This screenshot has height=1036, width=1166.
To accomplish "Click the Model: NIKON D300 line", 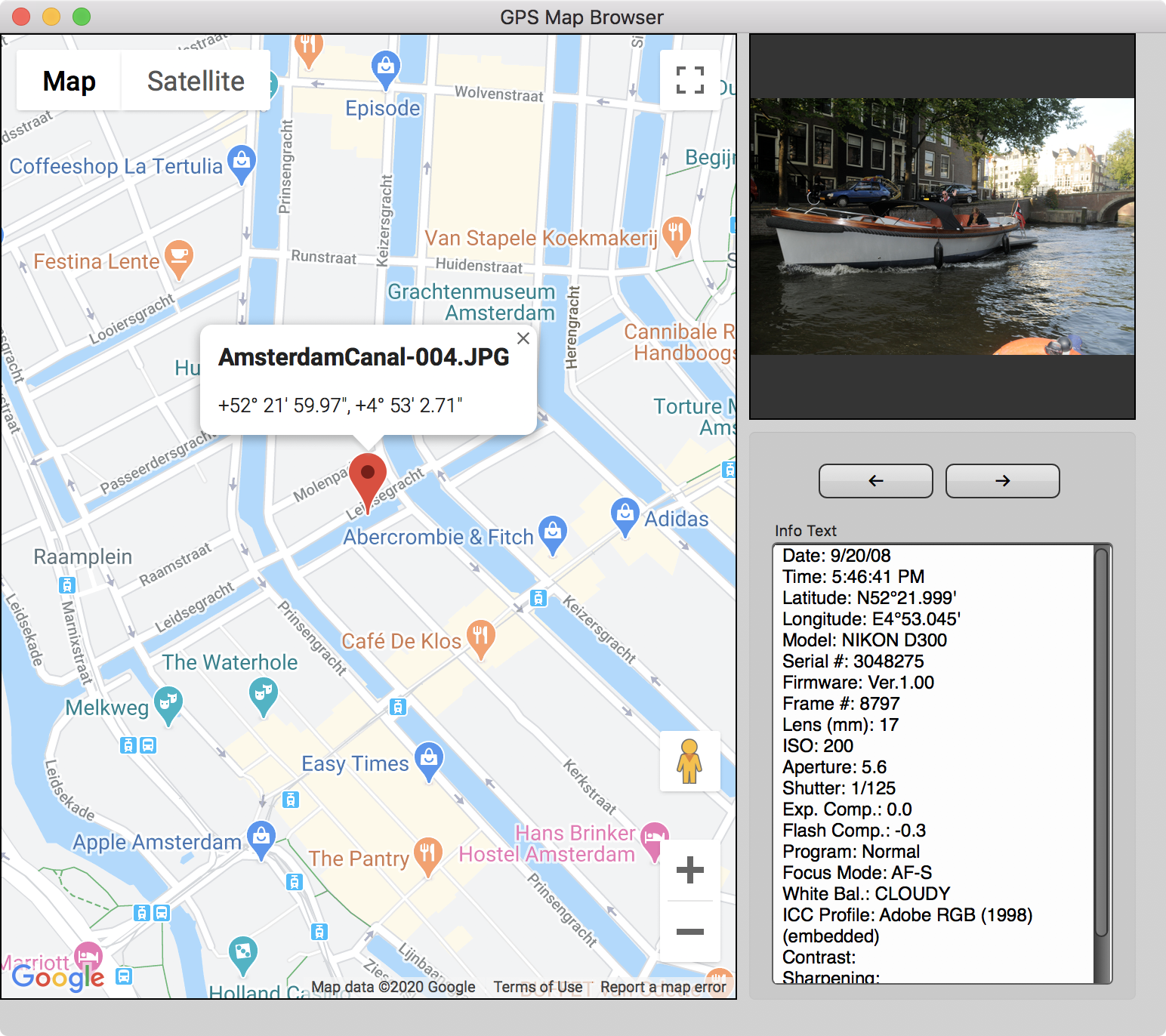I will coord(865,640).
